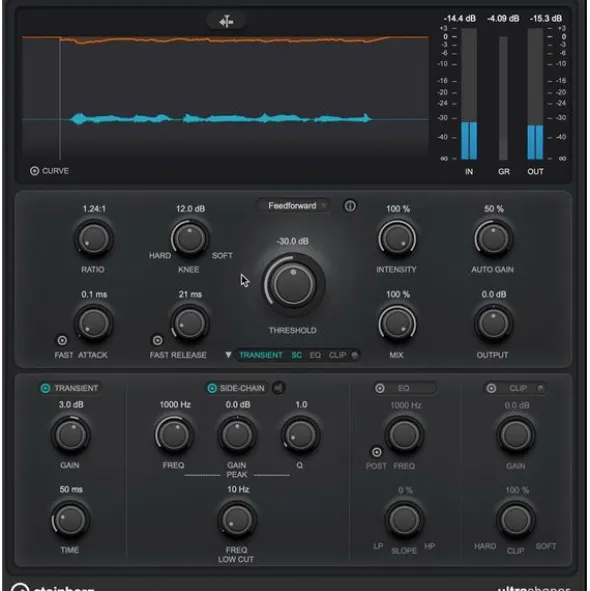
Task: Adjust the RATIO knob
Action: click(93, 239)
